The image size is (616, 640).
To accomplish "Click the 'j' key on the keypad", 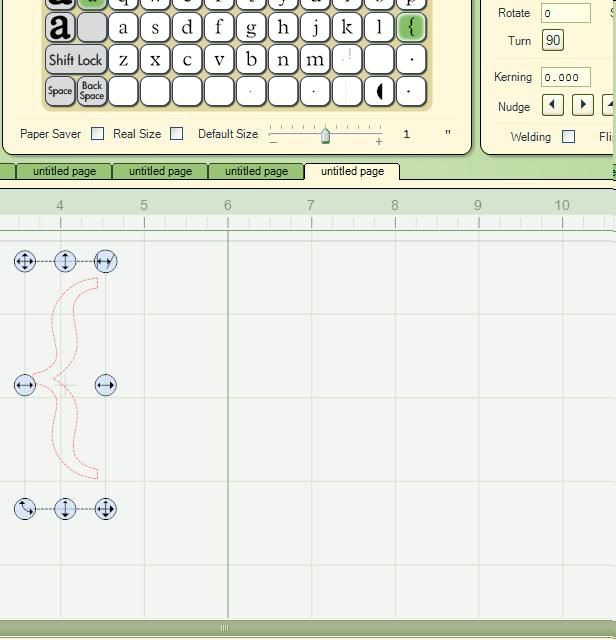I will tap(315, 27).
